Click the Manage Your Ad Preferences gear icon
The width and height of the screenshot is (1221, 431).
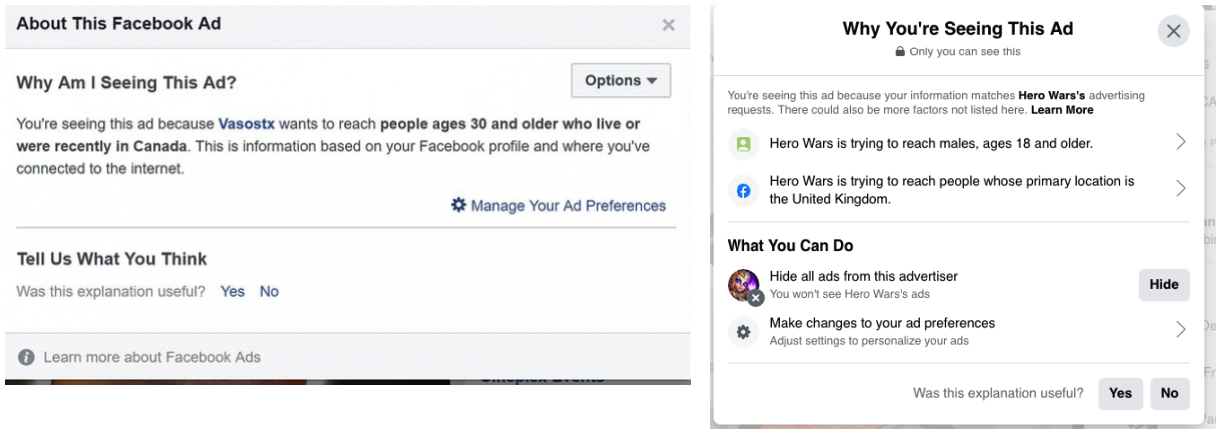(x=458, y=205)
